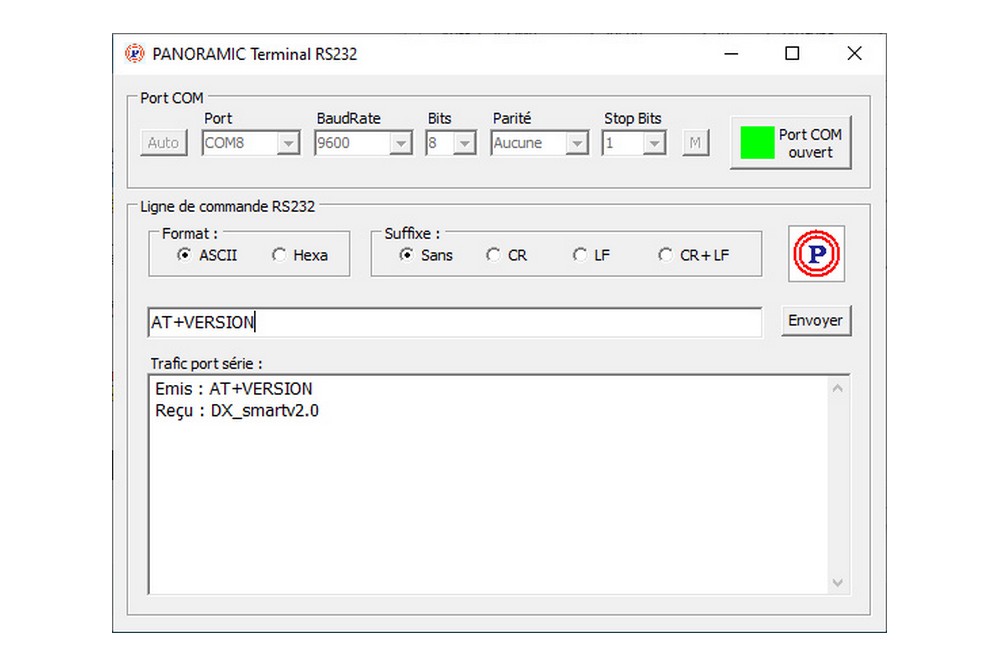The height and width of the screenshot is (666, 1000).
Task: Send the command with Envoyer
Action: 816,320
